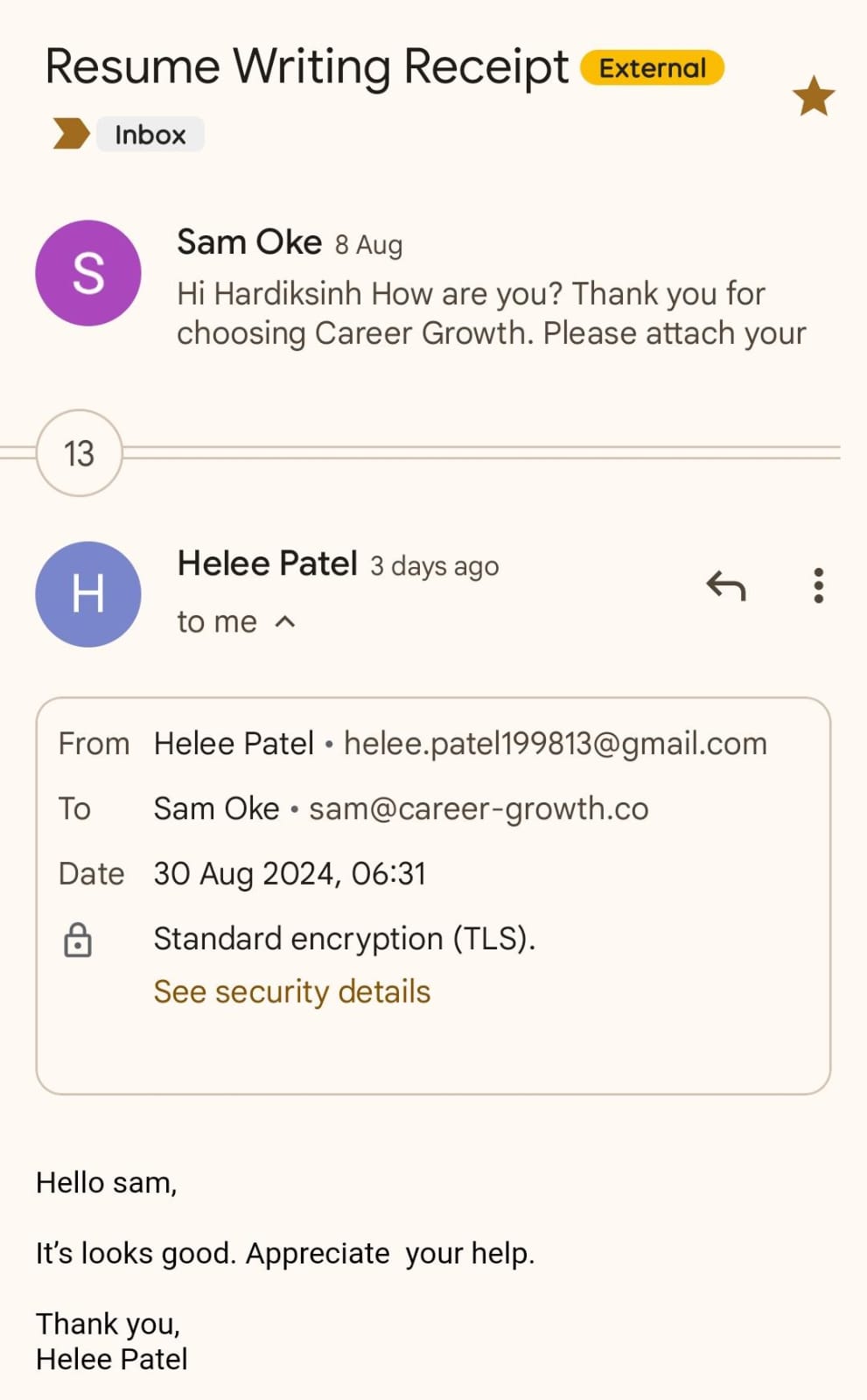This screenshot has width=867, height=1400.
Task: Expand the 13 hidden messages
Action: (x=79, y=453)
